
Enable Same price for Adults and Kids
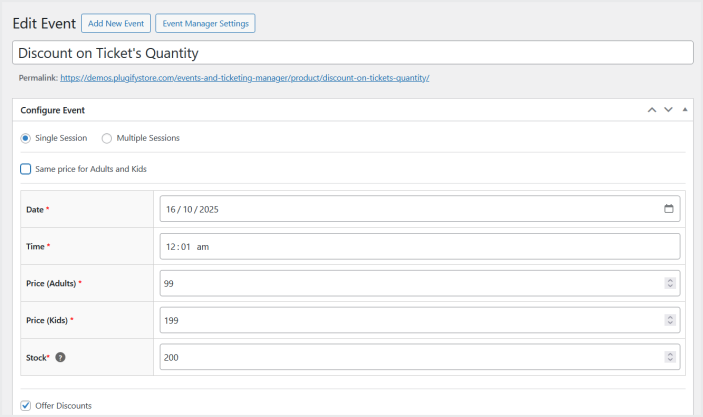26,169
